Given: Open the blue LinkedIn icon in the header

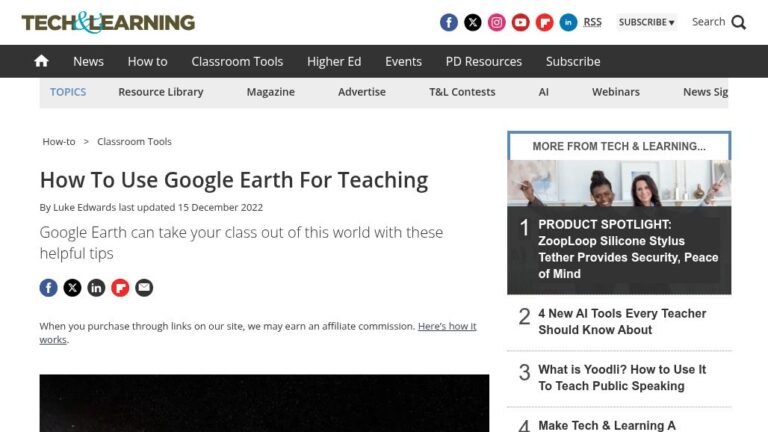Looking at the screenshot, I should pyautogui.click(x=569, y=22).
